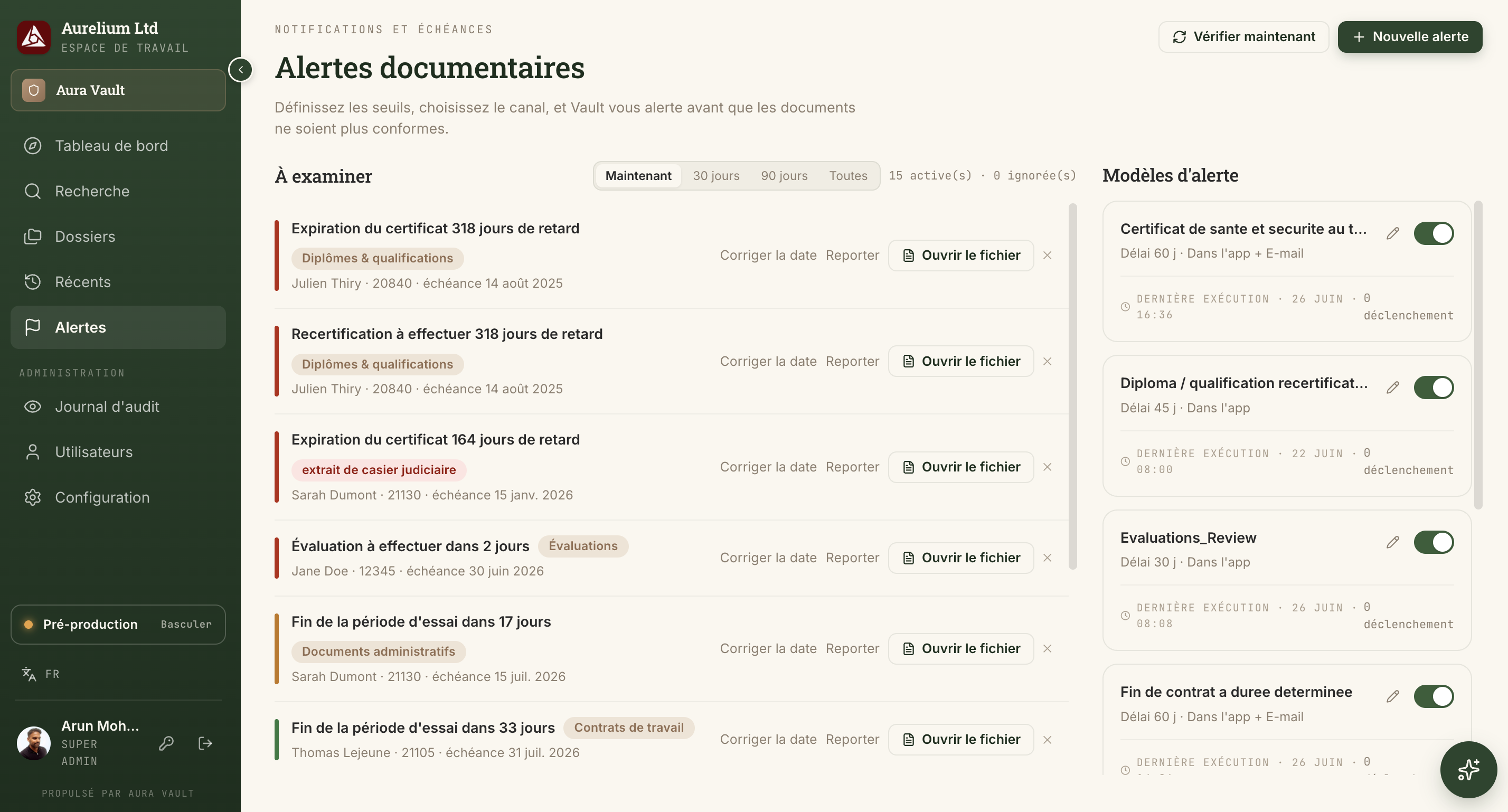The image size is (1508, 812).
Task: Click the key icon beside Arun Moh...
Action: tap(166, 743)
